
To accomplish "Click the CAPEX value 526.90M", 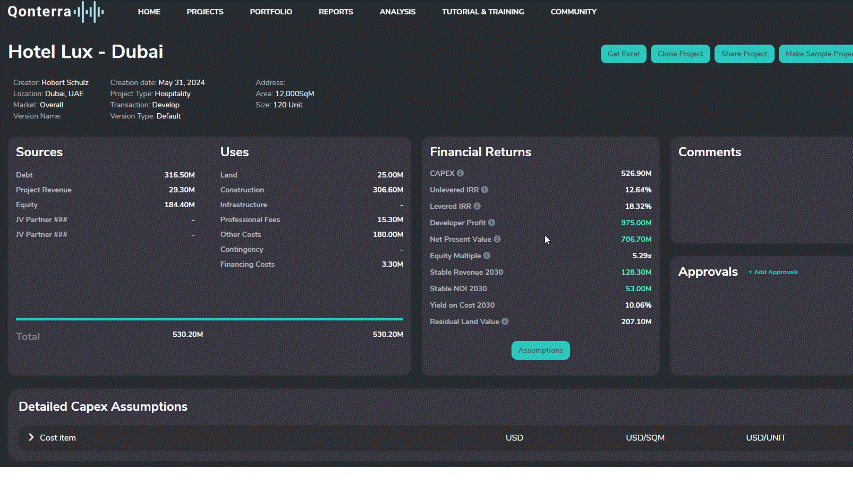I will click(636, 173).
